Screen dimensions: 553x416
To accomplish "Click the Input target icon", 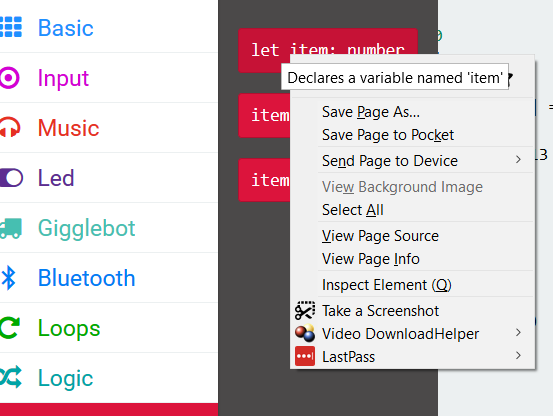I will pyautogui.click(x=10, y=77).
